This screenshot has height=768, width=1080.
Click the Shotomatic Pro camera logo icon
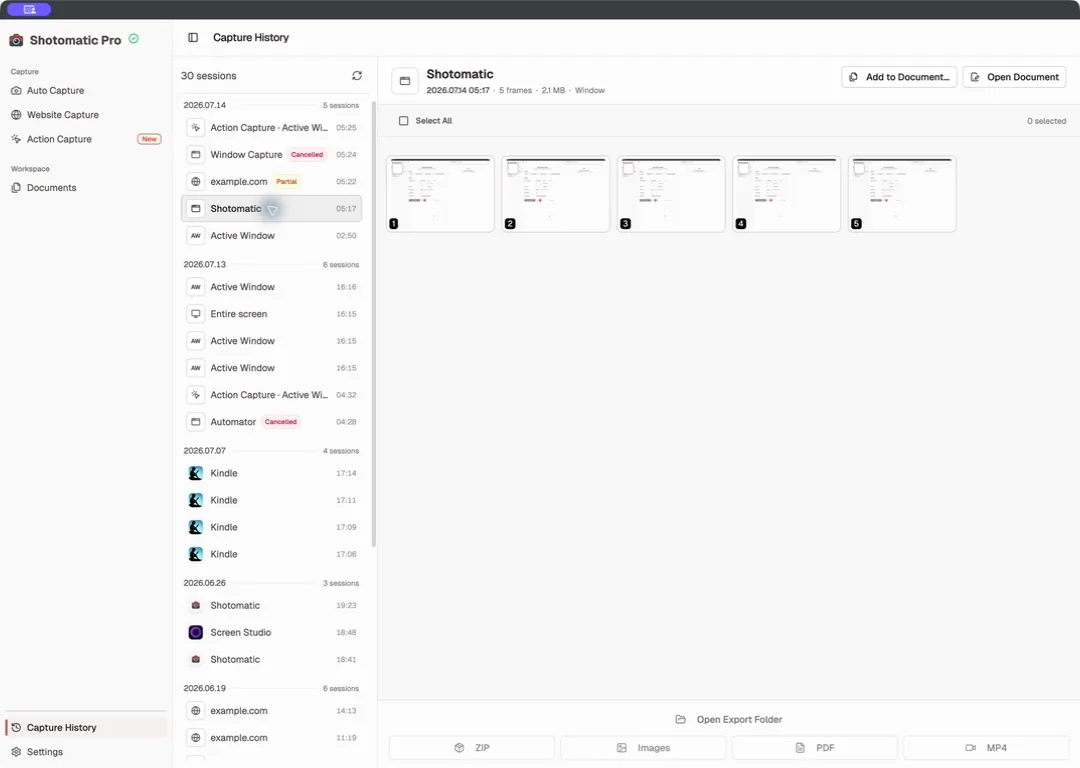coord(16,40)
